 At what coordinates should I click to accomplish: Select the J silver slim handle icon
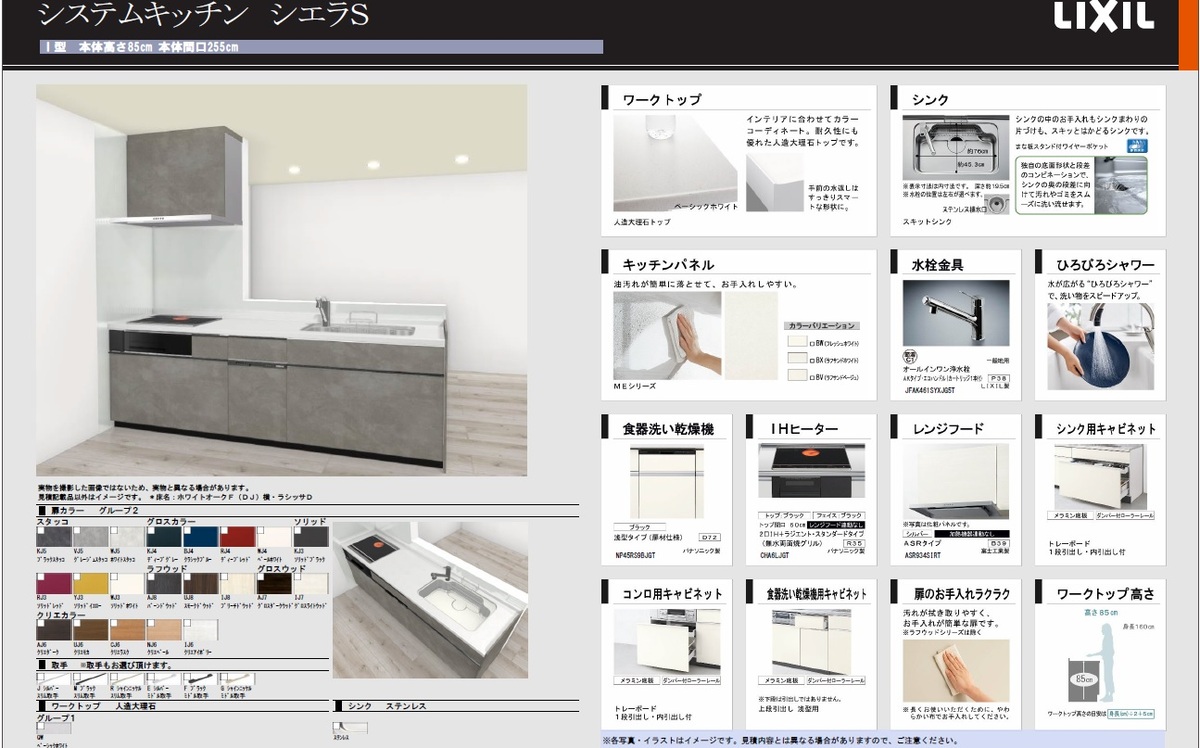pos(53,679)
